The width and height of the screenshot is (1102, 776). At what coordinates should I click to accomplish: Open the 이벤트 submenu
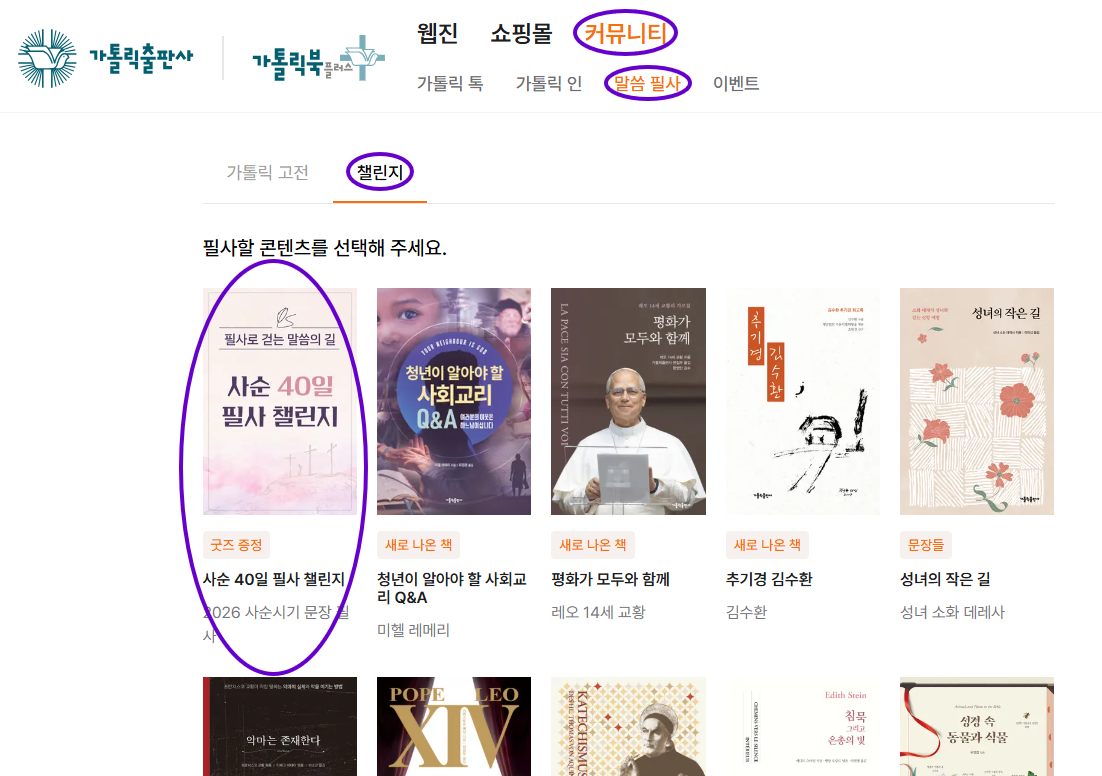(736, 84)
